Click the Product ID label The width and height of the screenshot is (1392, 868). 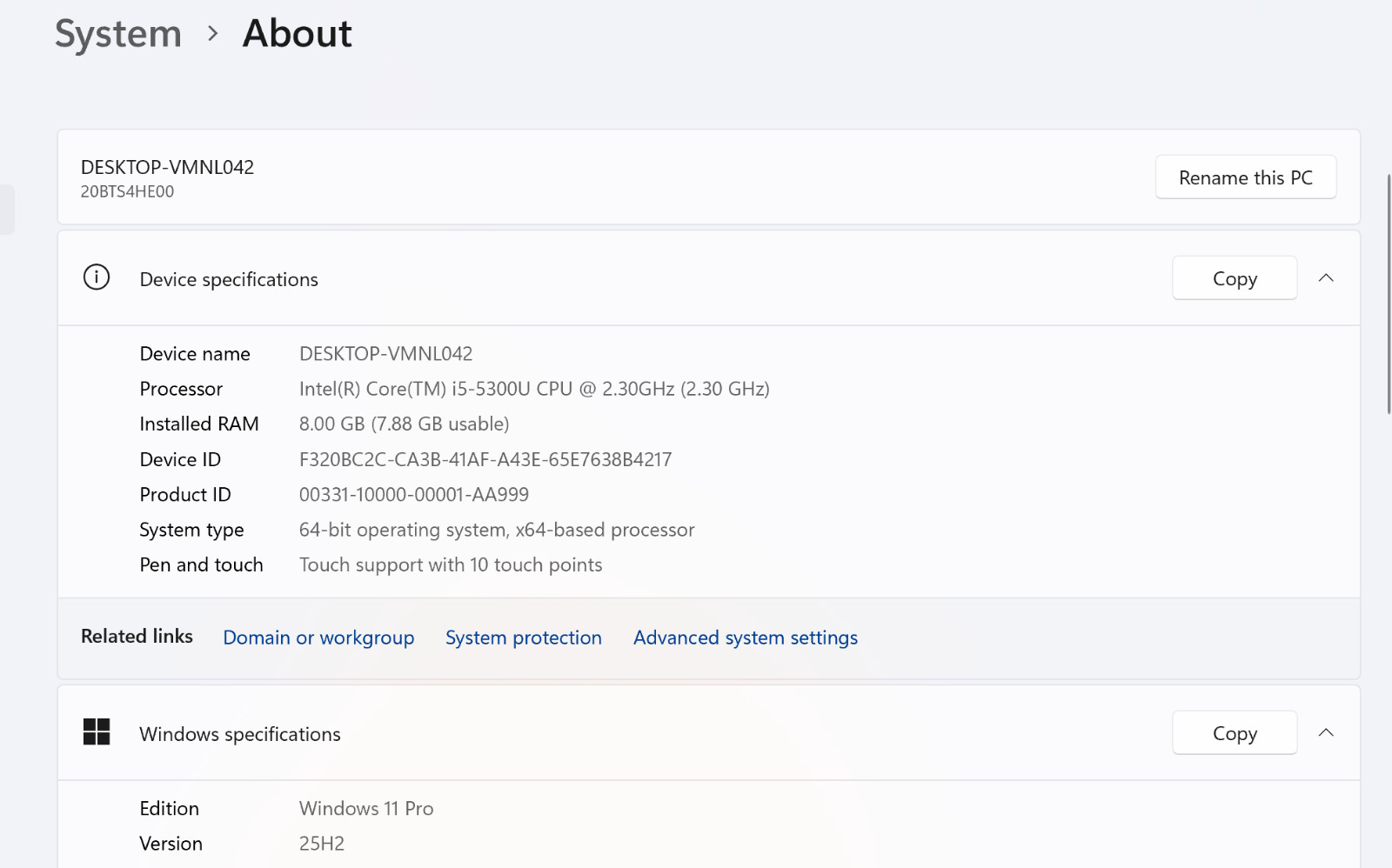pos(185,495)
